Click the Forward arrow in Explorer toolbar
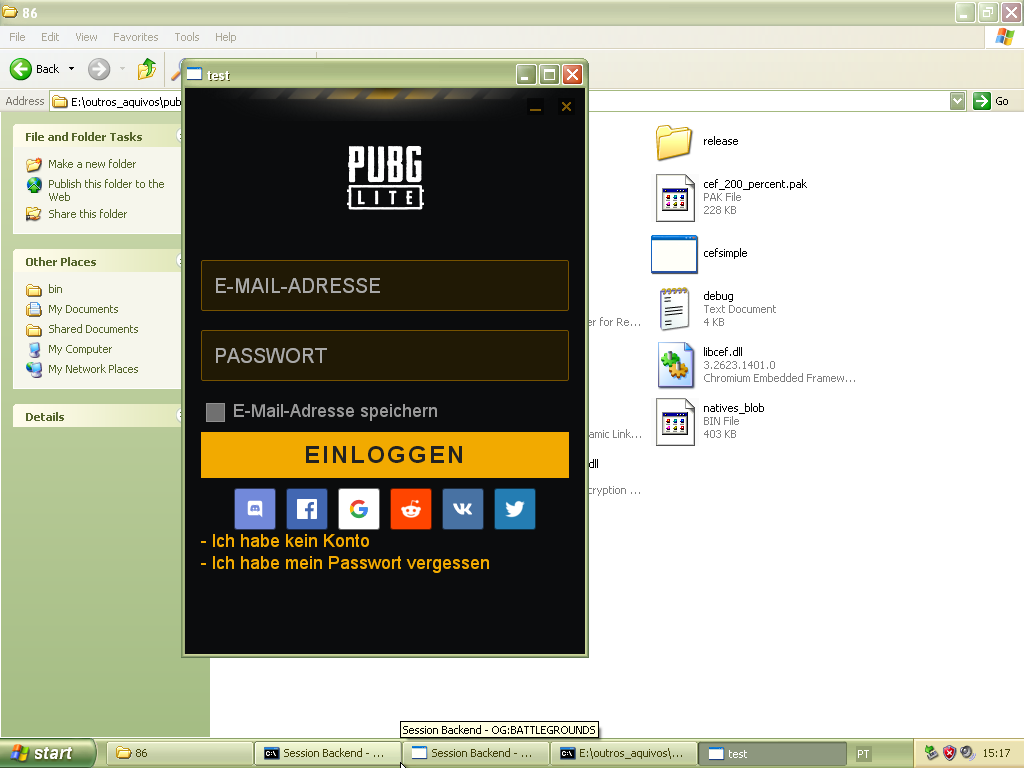Viewport: 1024px width, 768px height. [x=99, y=69]
